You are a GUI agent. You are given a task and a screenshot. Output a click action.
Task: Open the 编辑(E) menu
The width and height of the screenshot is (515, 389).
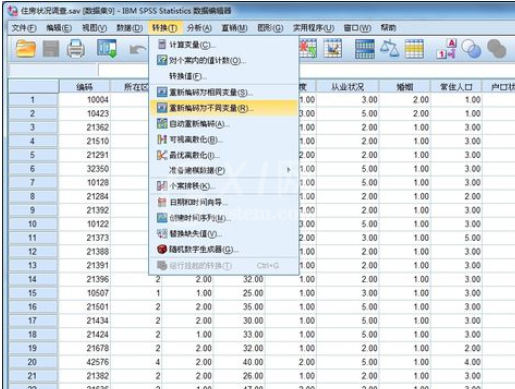[59, 28]
